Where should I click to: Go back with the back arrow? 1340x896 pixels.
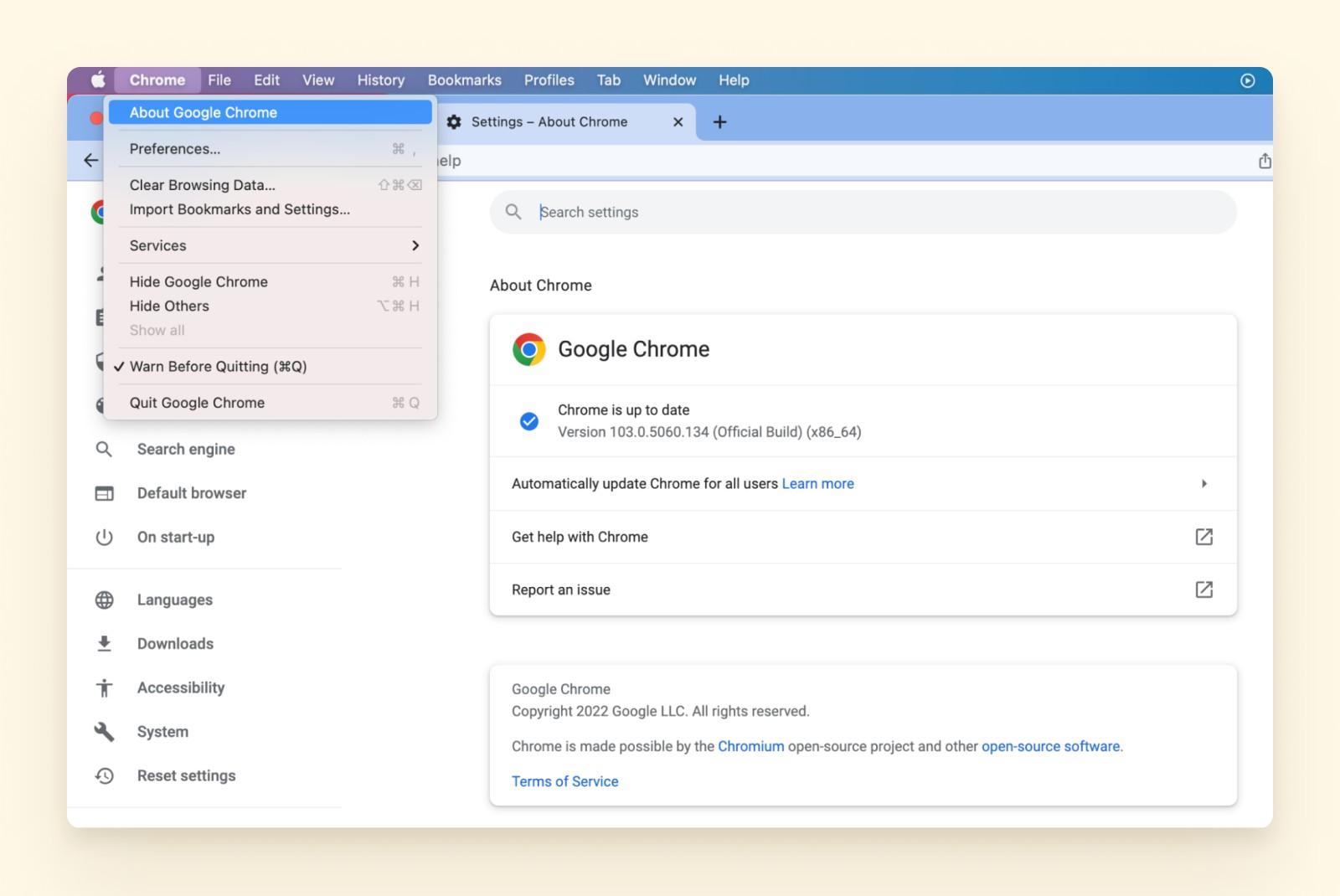click(x=90, y=160)
